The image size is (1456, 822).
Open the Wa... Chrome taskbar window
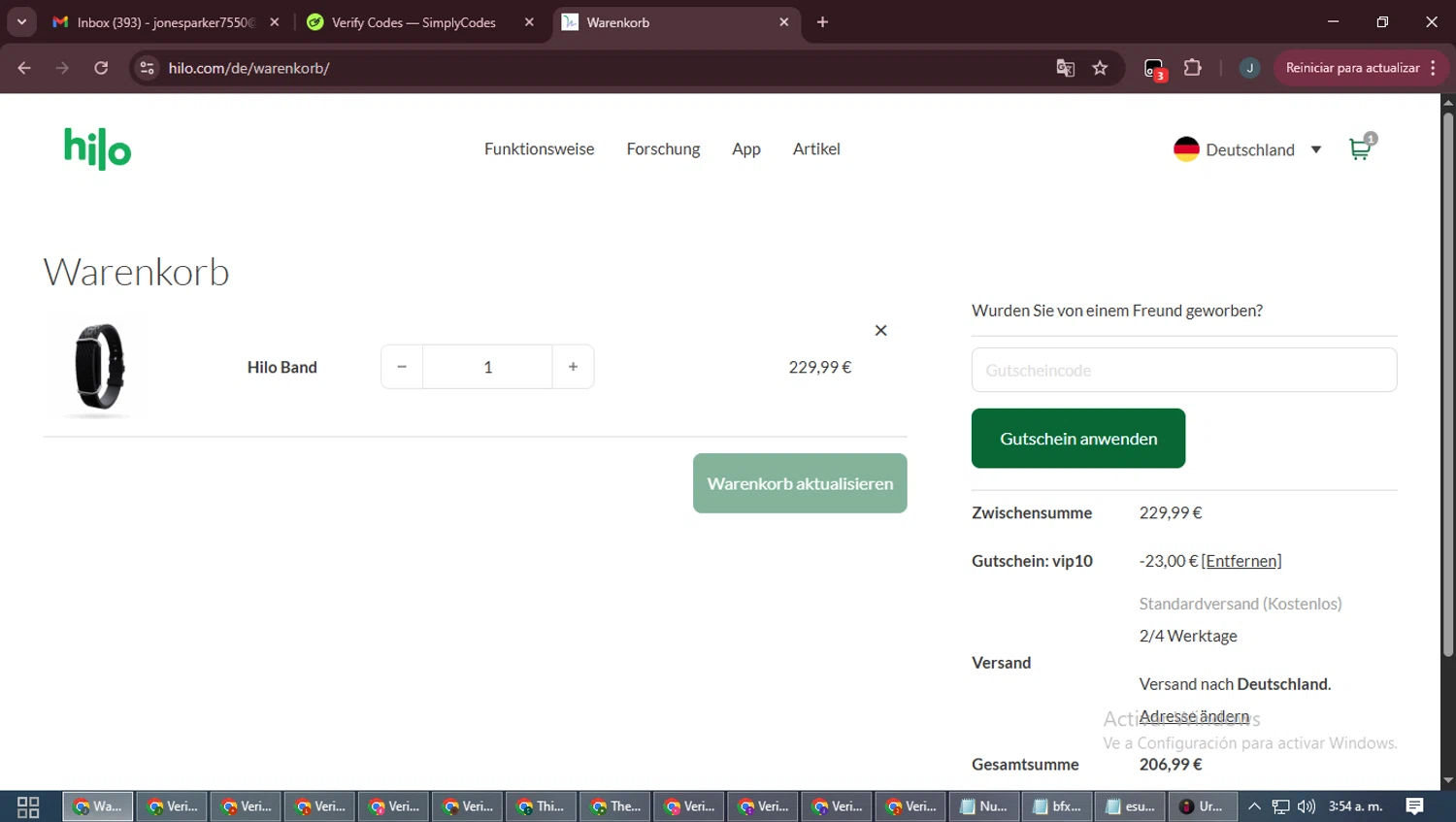[98, 806]
